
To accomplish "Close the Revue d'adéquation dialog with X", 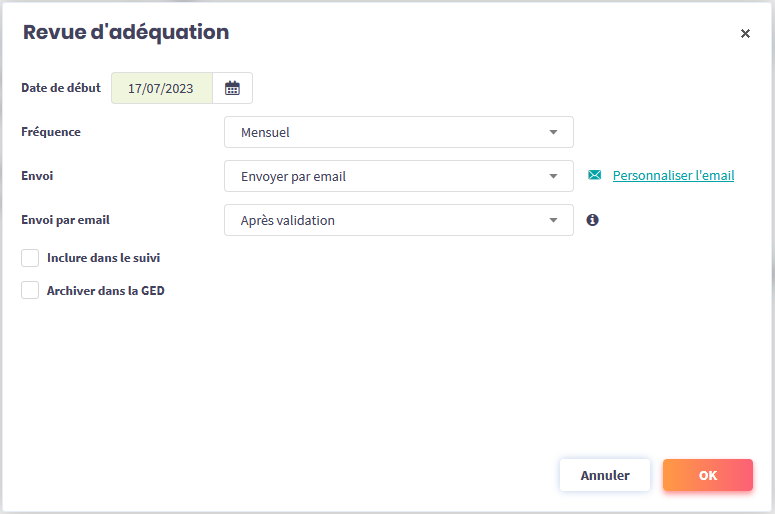I will click(x=745, y=33).
